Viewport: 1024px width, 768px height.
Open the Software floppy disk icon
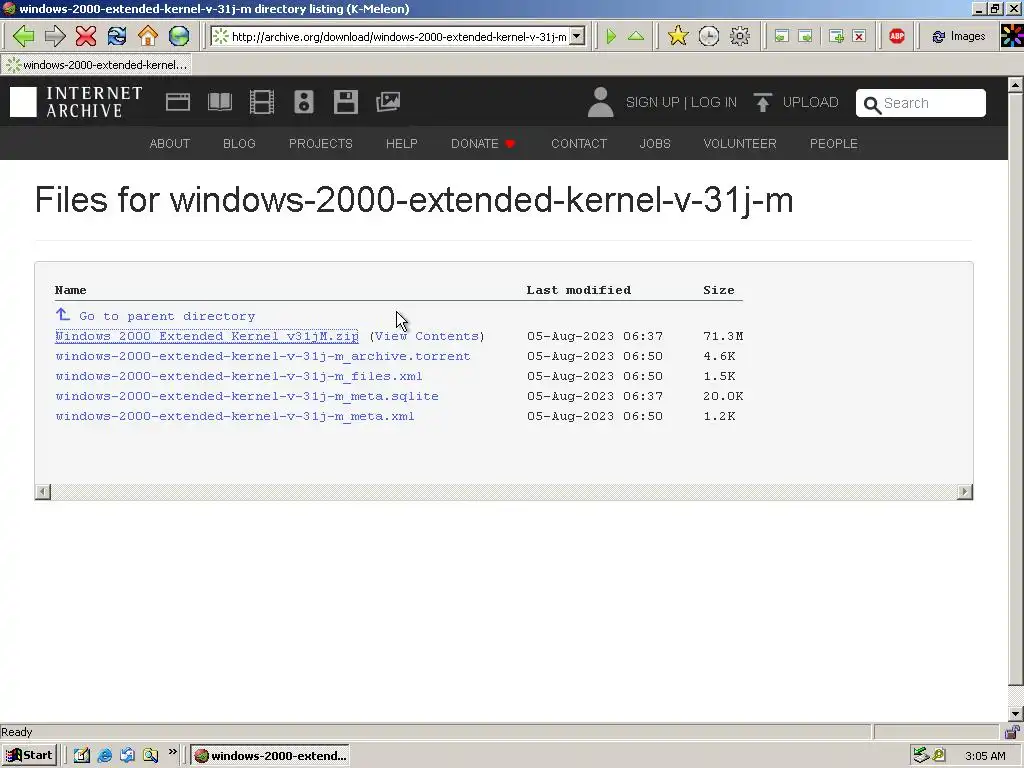(345, 102)
